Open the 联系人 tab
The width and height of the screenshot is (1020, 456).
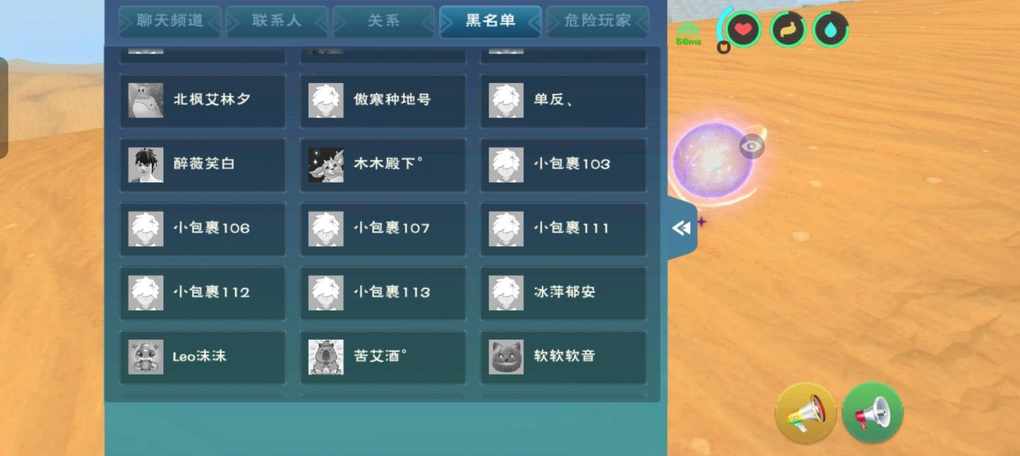point(276,21)
